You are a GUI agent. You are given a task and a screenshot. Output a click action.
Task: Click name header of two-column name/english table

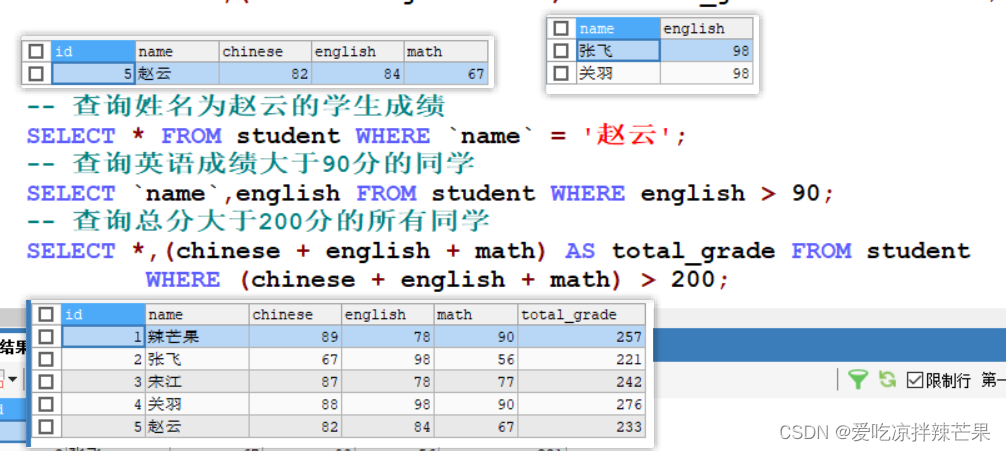tap(618, 28)
